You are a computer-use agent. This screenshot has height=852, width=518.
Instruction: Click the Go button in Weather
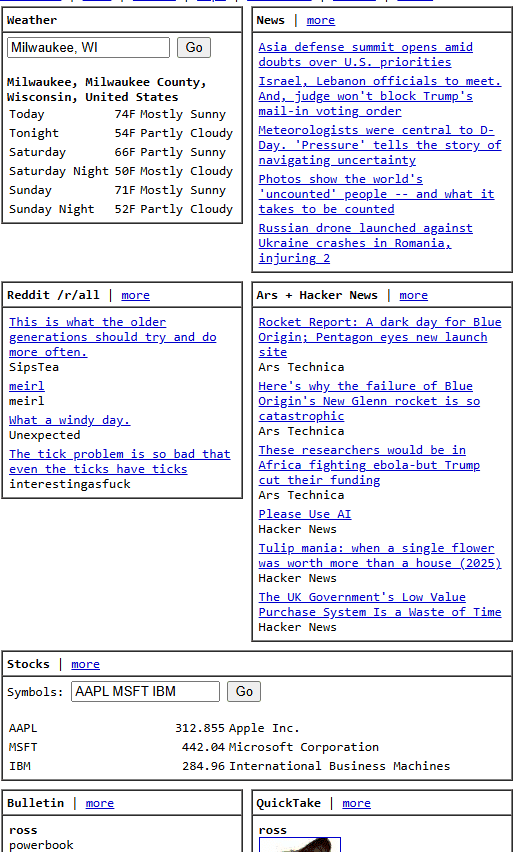pos(194,47)
